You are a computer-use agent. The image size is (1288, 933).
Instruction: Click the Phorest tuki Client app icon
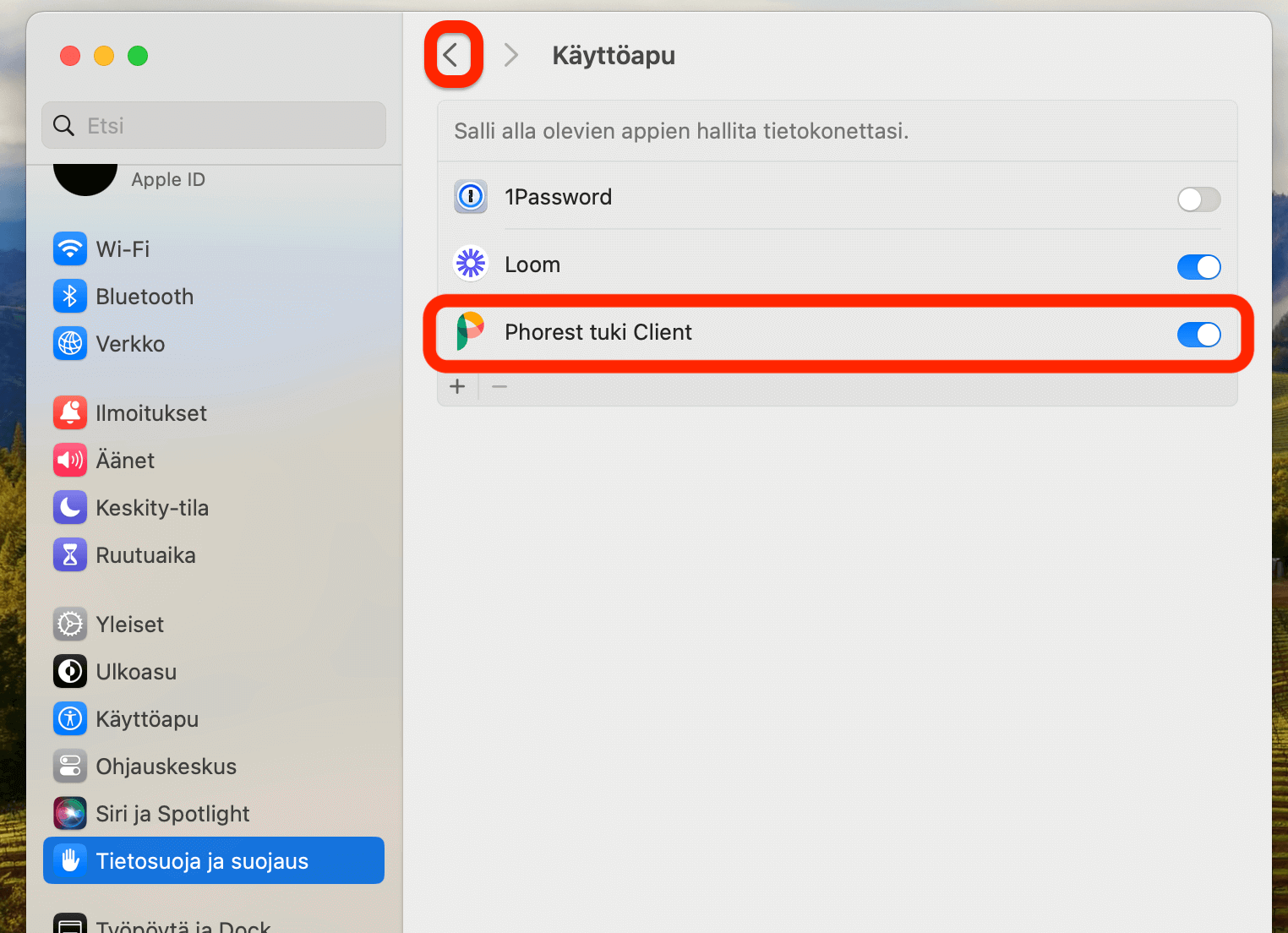pyautogui.click(x=471, y=331)
